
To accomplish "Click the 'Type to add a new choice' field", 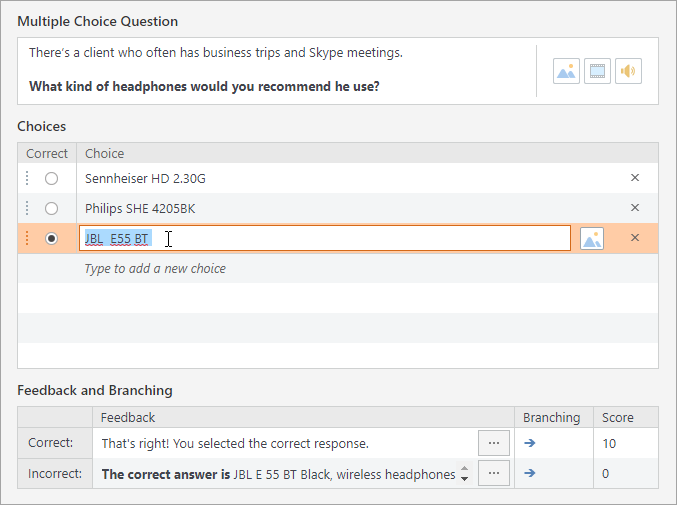I will coord(155,268).
